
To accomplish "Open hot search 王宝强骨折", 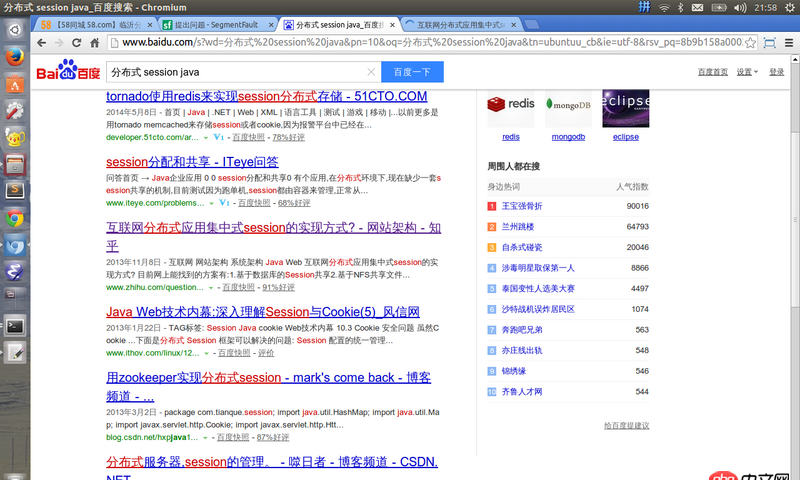I will [522, 206].
